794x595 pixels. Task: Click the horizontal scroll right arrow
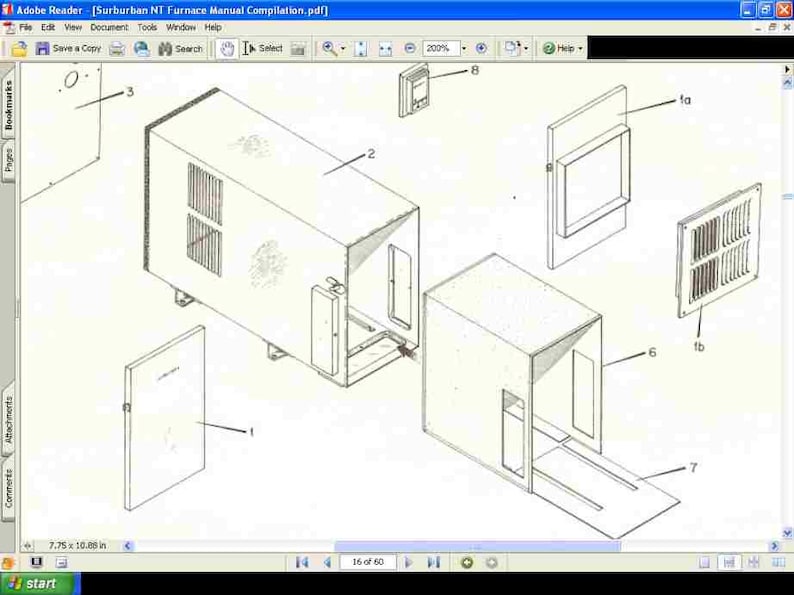(774, 546)
